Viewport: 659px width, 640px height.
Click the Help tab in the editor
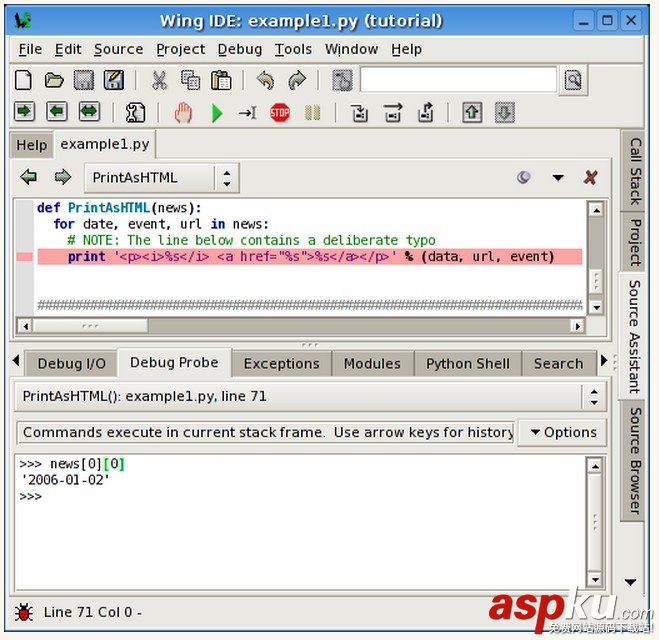[31, 145]
